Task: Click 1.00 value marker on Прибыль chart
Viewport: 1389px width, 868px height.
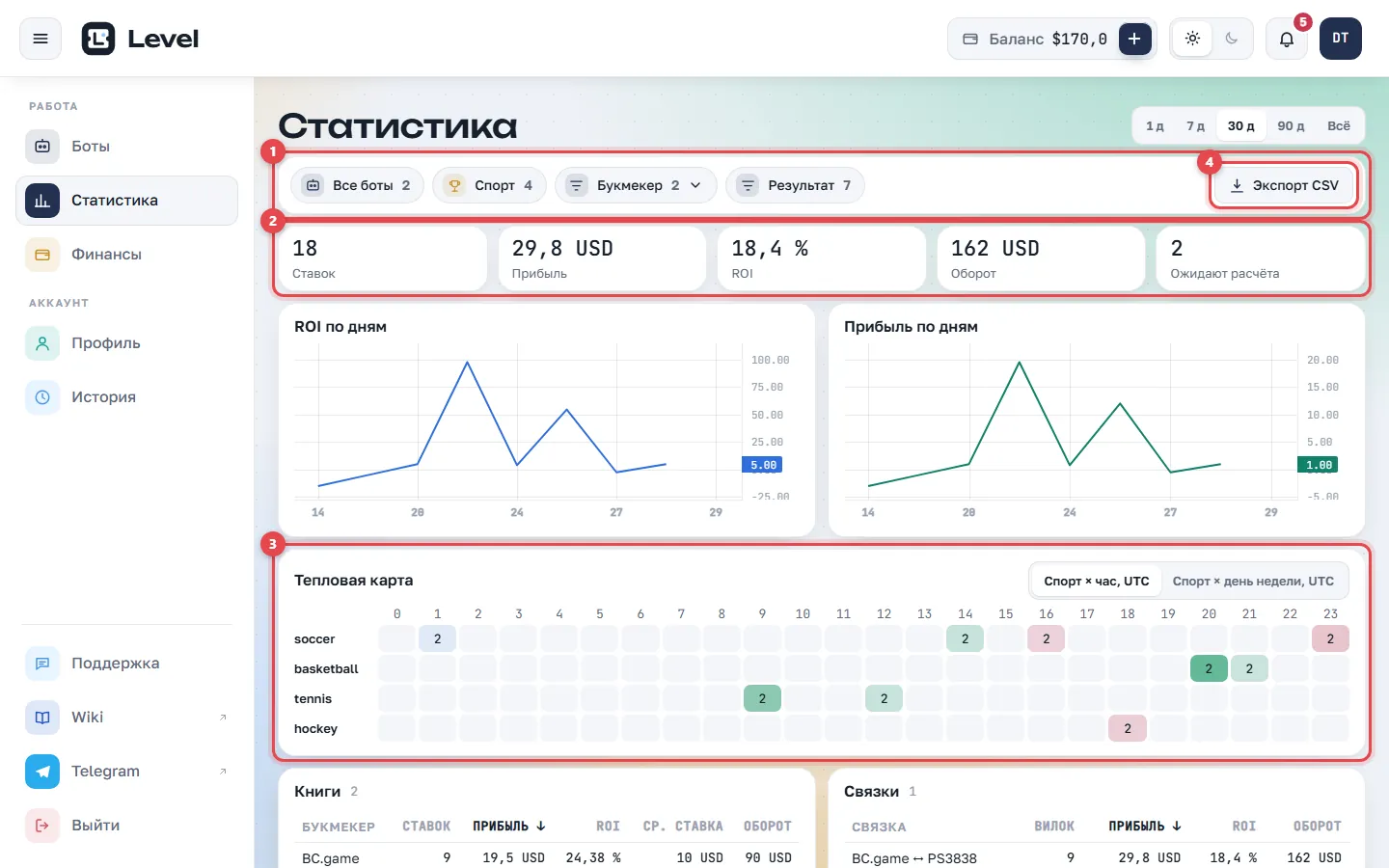Action: pyautogui.click(x=1319, y=465)
